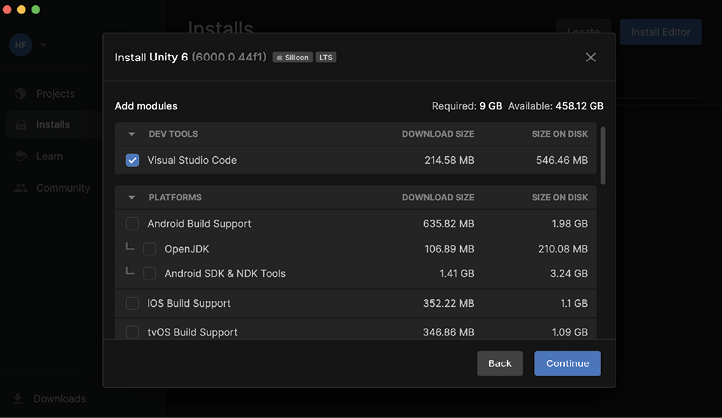The width and height of the screenshot is (722, 418).
Task: Click the Projects cube icon
Action: coord(20,93)
